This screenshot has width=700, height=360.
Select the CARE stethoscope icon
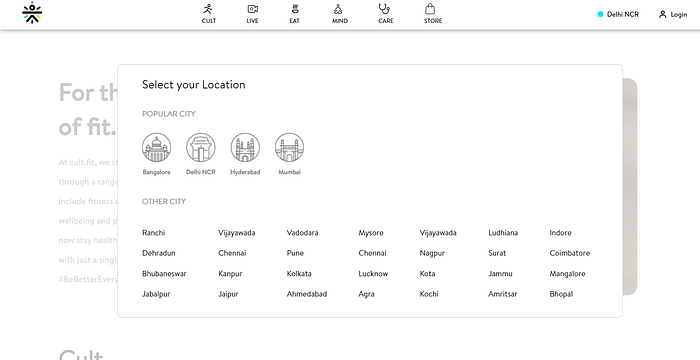pyautogui.click(x=384, y=9)
